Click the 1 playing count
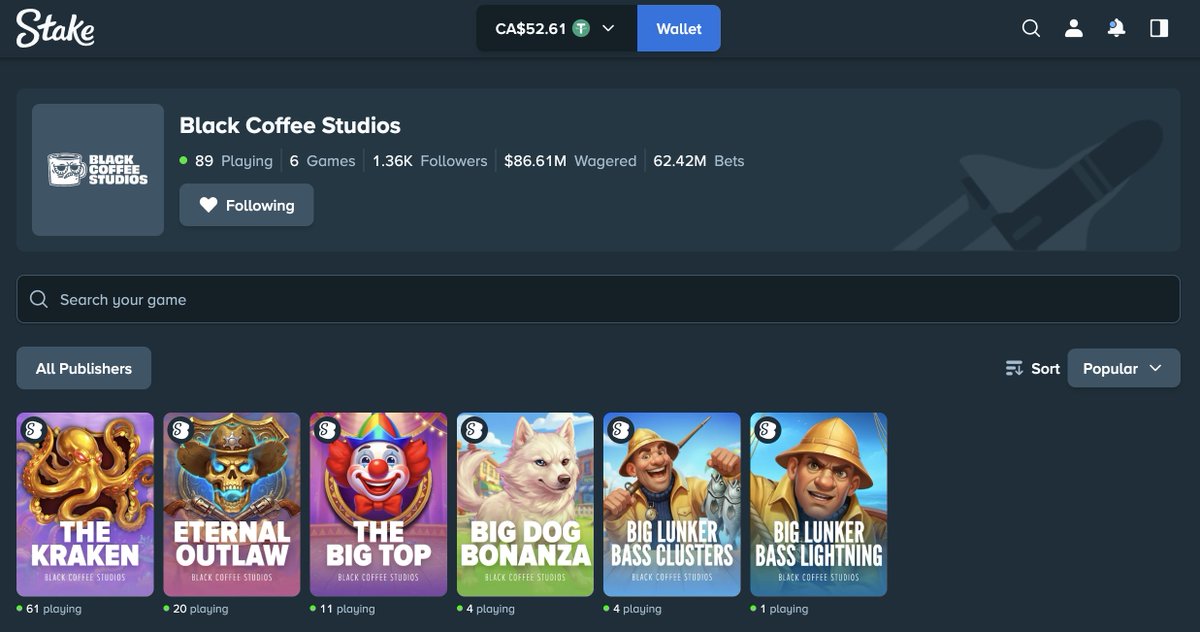The height and width of the screenshot is (632, 1200). pyautogui.click(x=780, y=609)
